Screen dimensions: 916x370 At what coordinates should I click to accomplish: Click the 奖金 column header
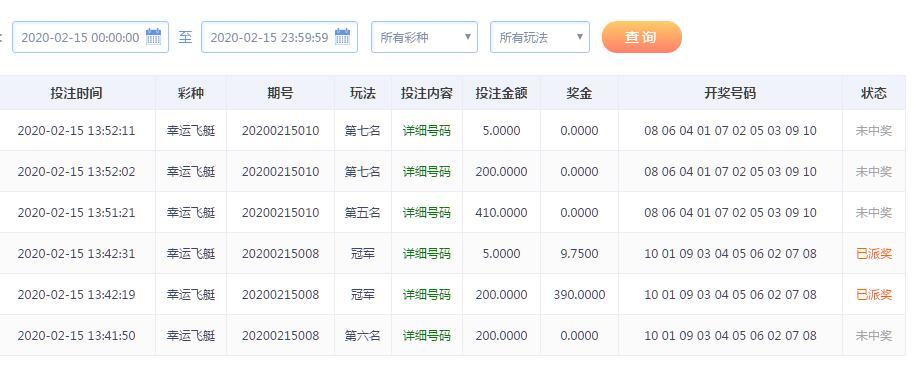point(579,93)
